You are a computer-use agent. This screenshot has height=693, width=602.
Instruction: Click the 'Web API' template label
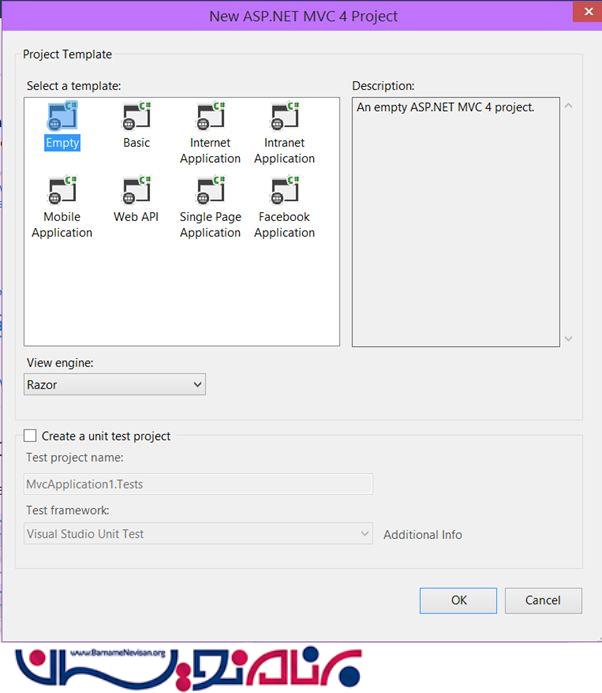[136, 217]
